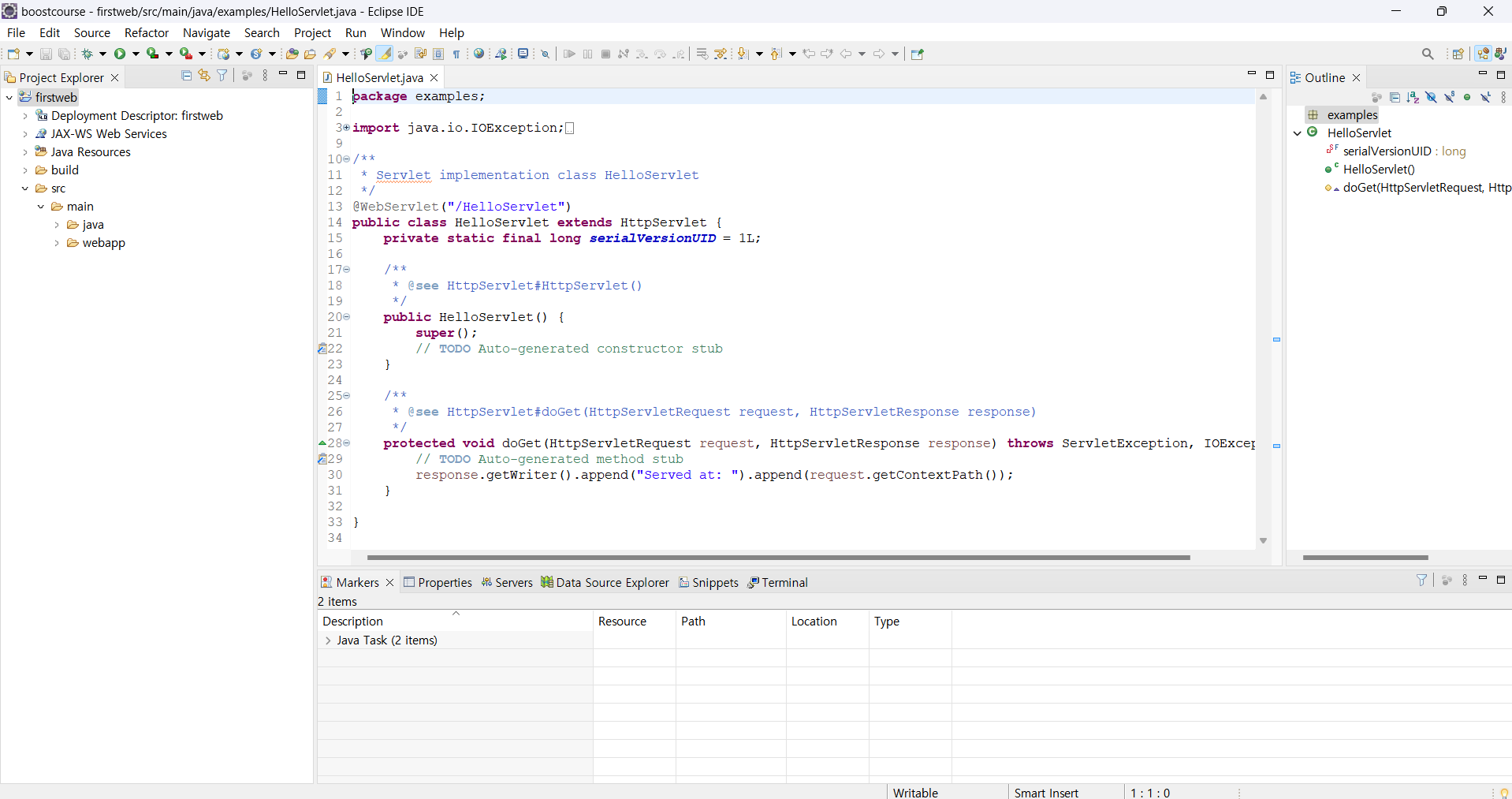Open the Source menu
This screenshot has height=799, width=1512.
tap(91, 33)
